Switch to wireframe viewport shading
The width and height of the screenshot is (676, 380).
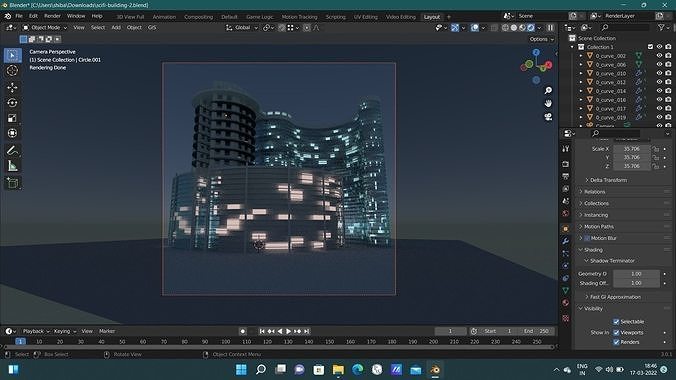click(505, 28)
